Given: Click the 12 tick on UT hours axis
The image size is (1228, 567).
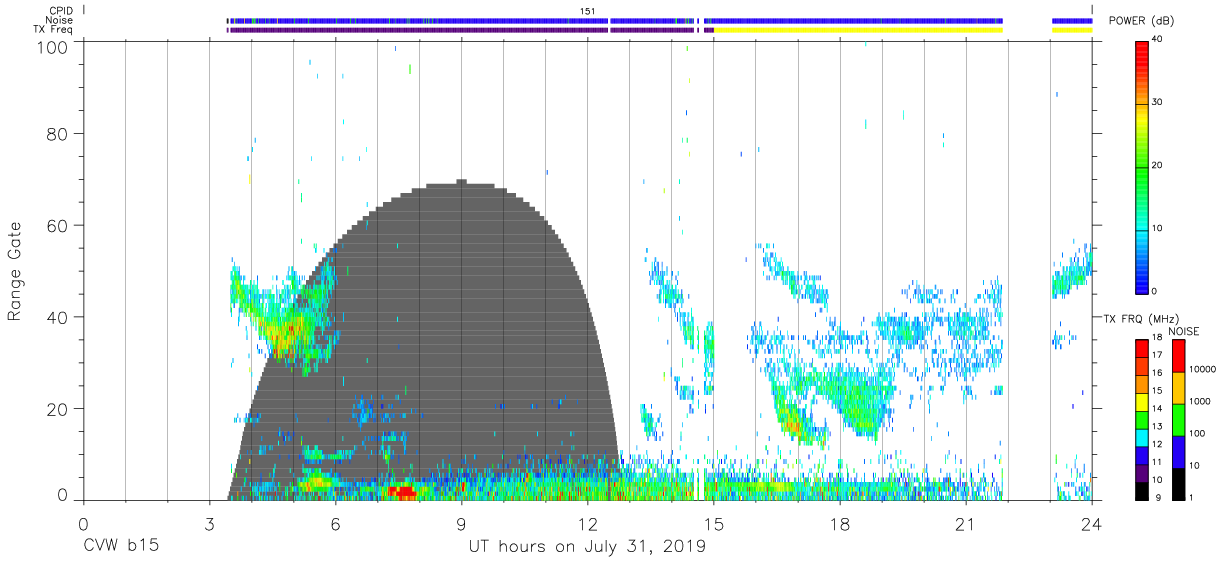Looking at the screenshot, I should (588, 525).
